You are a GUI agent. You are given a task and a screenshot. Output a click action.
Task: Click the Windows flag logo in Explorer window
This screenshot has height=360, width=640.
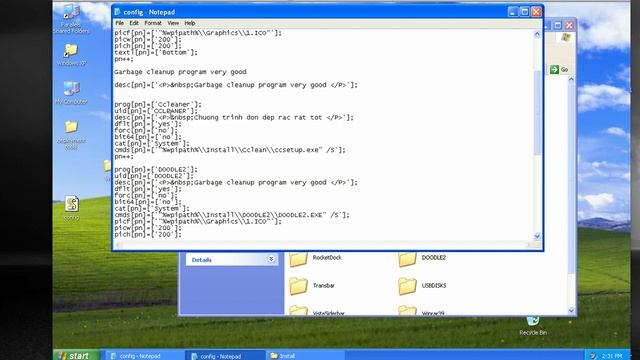(566, 38)
